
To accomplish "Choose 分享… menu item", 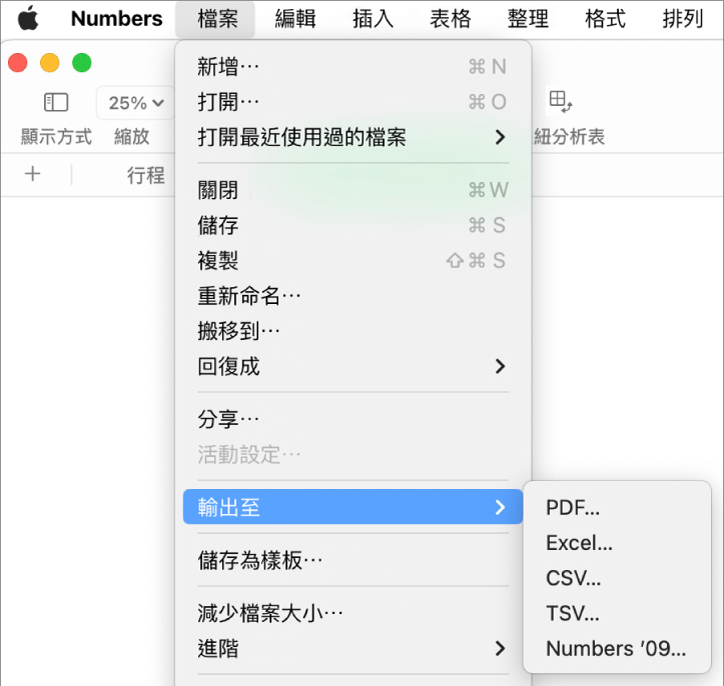I will pos(353,419).
